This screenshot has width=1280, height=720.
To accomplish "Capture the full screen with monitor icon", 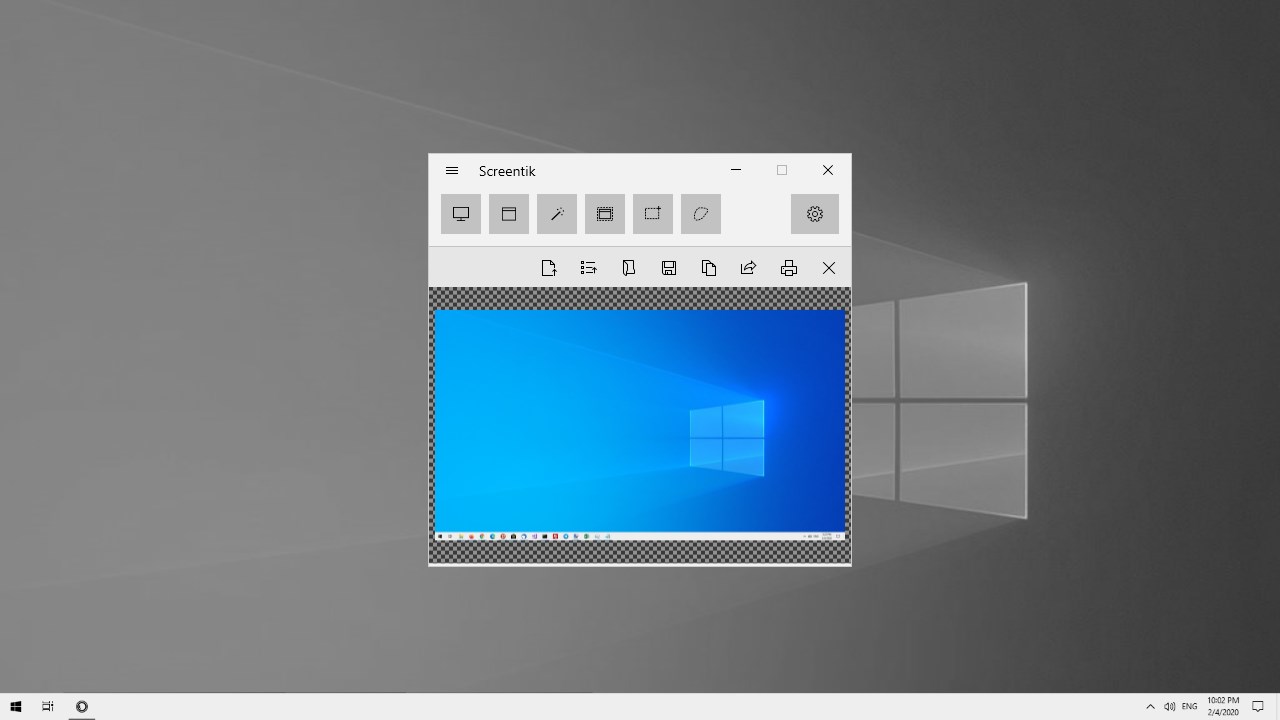I will click(461, 214).
